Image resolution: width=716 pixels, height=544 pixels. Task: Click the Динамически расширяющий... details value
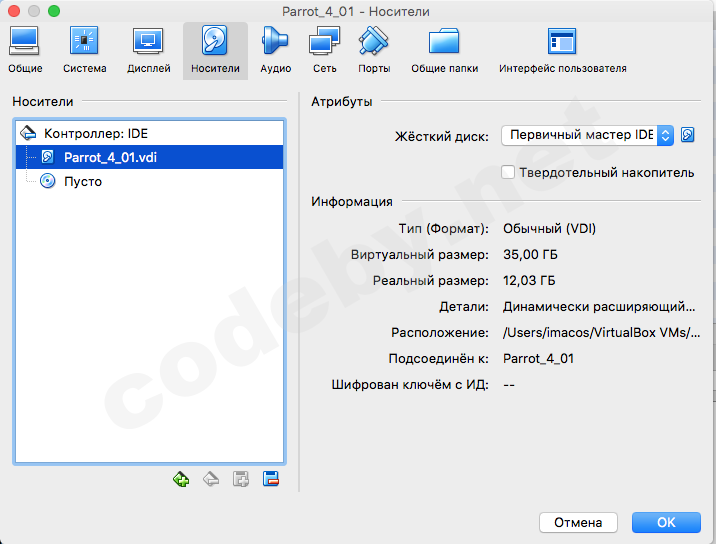[599, 306]
